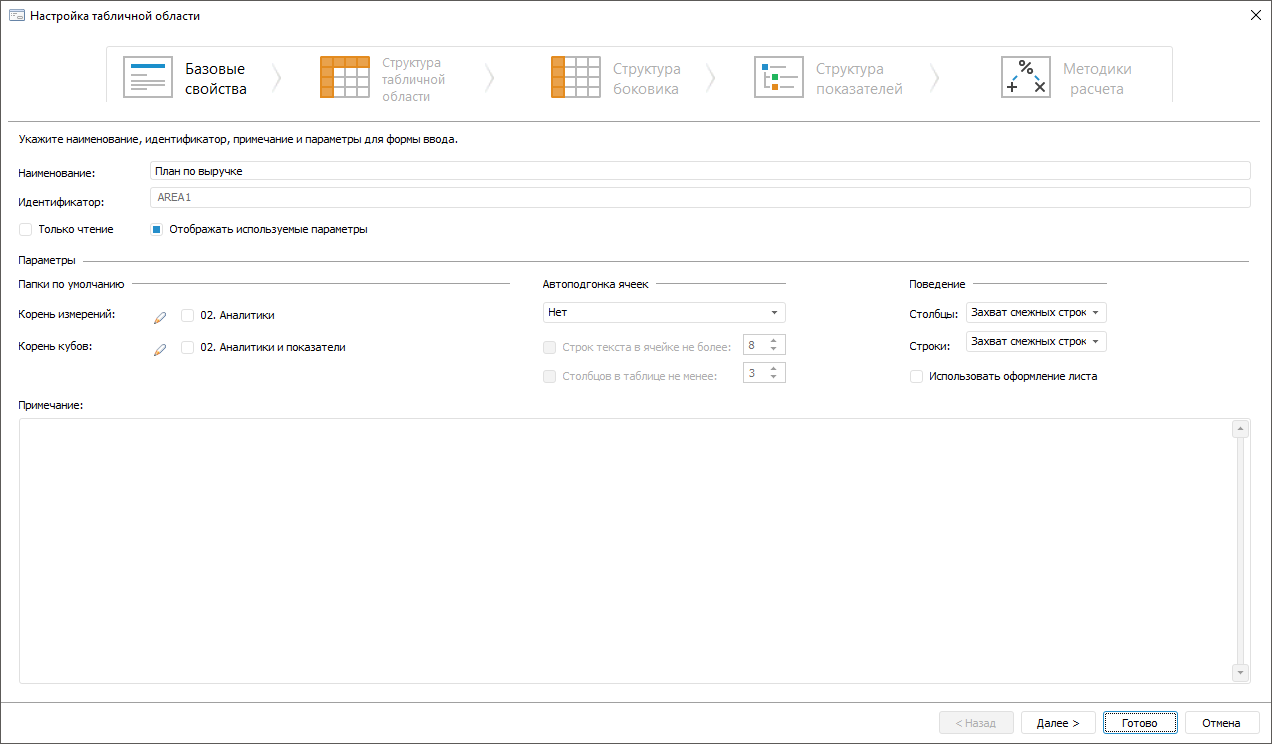Screen dimensions: 1272x744
Task: Switch to Структура боковика tab label
Action: pos(646,79)
